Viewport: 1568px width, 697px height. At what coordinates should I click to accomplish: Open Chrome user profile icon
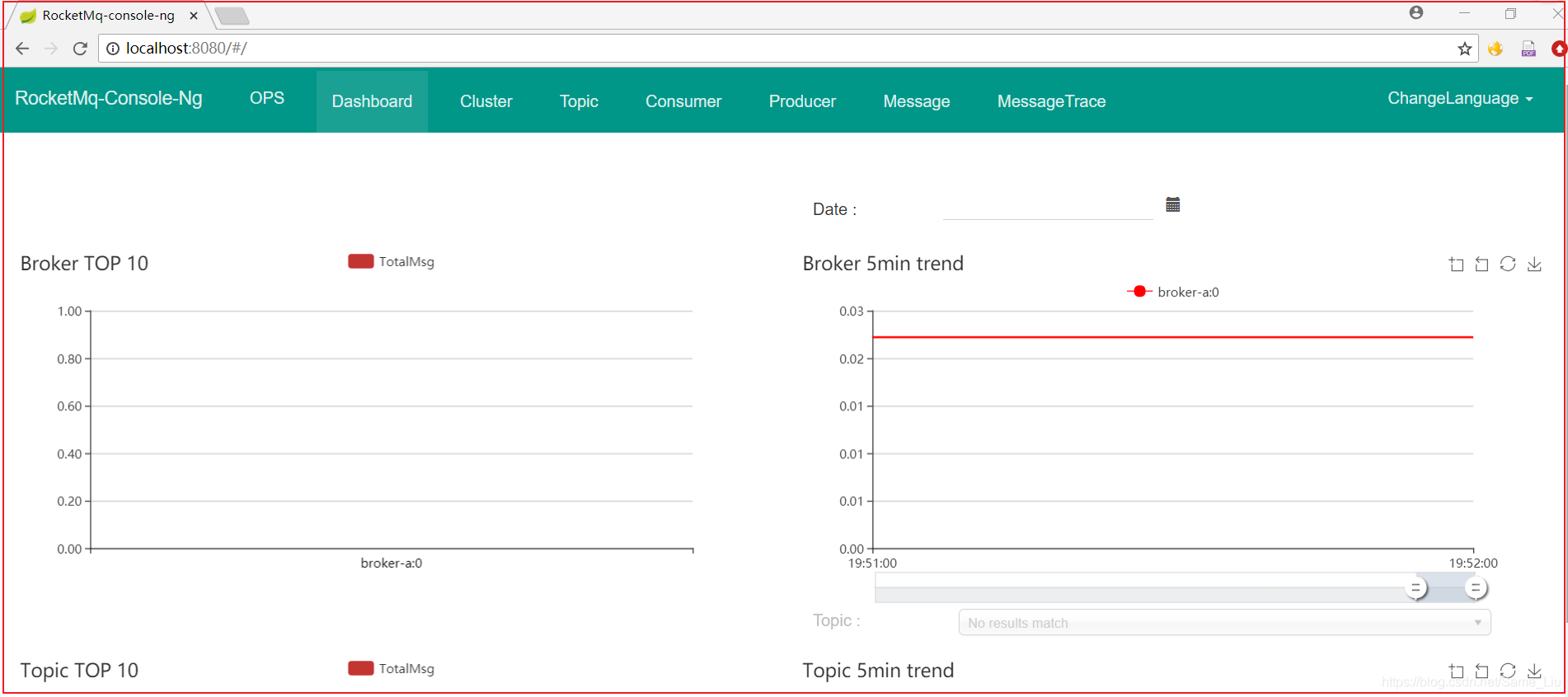tap(1416, 12)
